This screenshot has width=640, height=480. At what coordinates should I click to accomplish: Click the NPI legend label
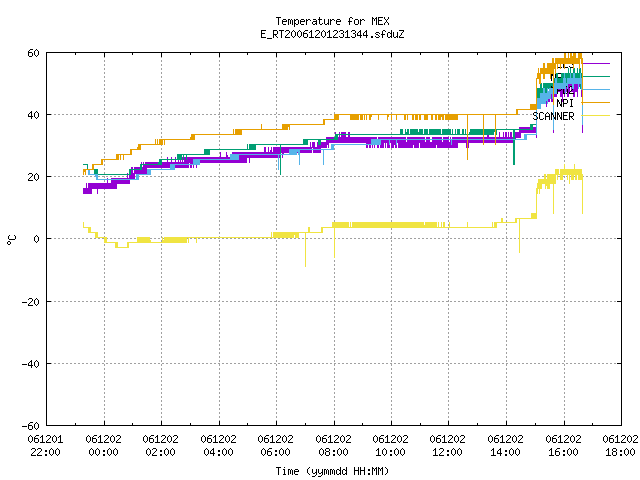click(565, 103)
